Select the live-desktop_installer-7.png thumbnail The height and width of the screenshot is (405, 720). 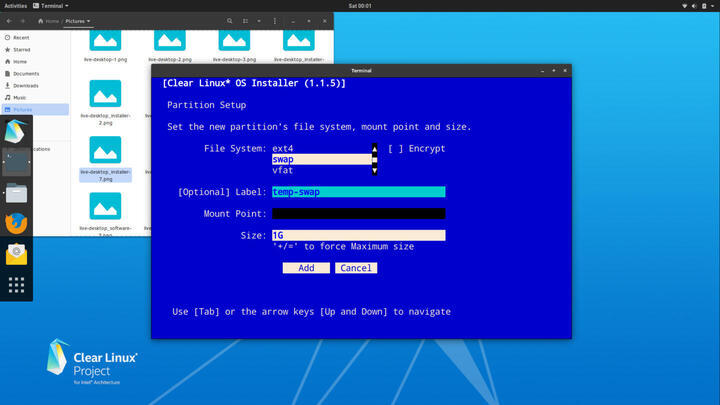click(x=105, y=150)
